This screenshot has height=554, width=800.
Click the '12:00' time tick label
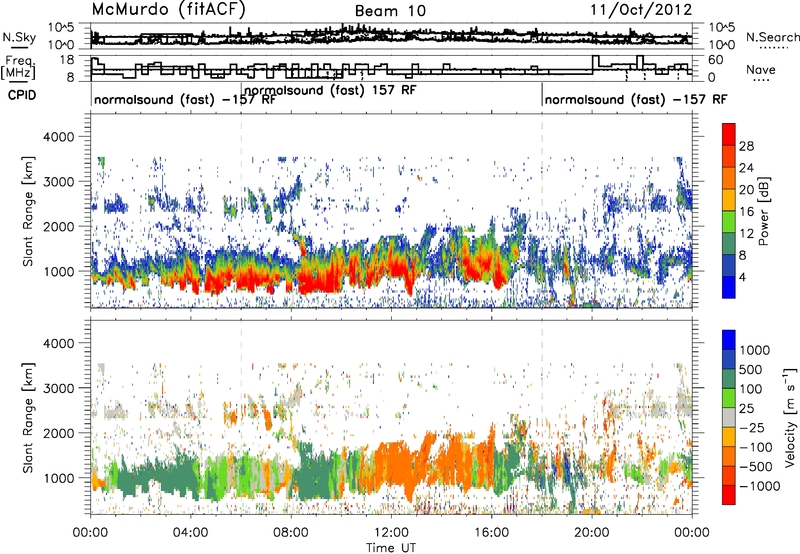pos(391,533)
